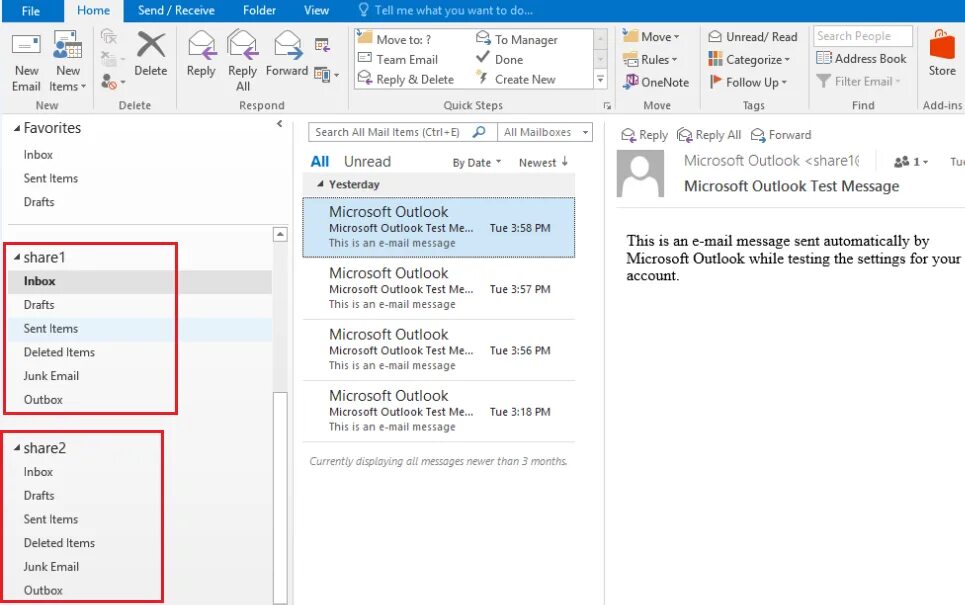Reverse the Newest sort order
Viewport: 965px width, 605px height.
543,162
